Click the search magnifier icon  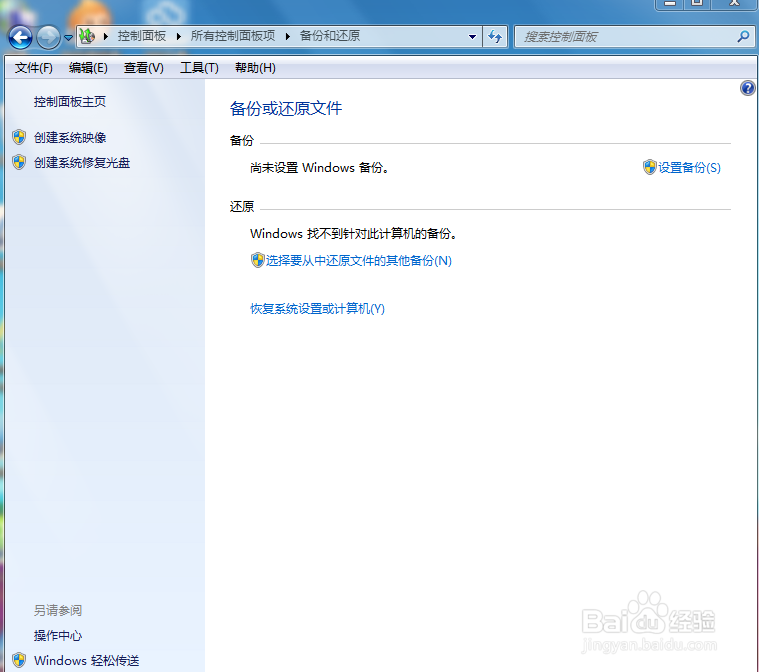[743, 36]
